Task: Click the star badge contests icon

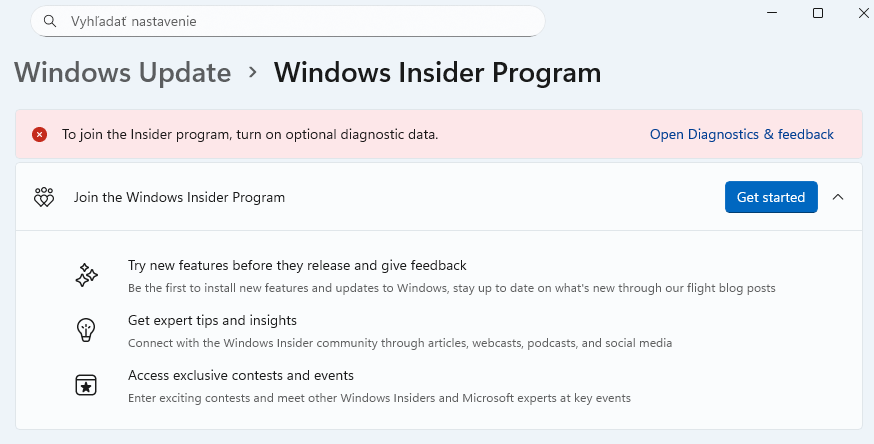Action: pyautogui.click(x=86, y=385)
